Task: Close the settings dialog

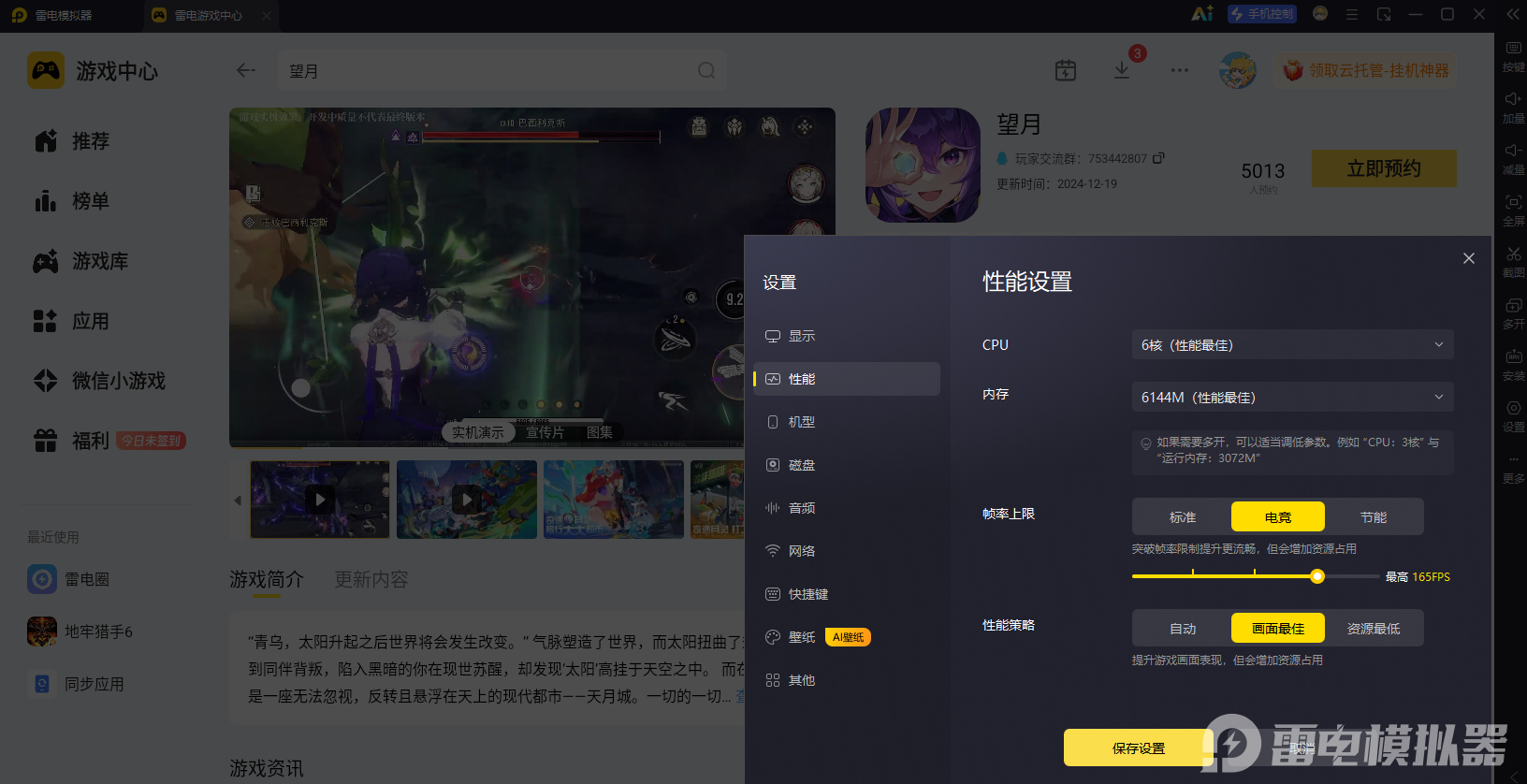Action: click(x=1469, y=258)
